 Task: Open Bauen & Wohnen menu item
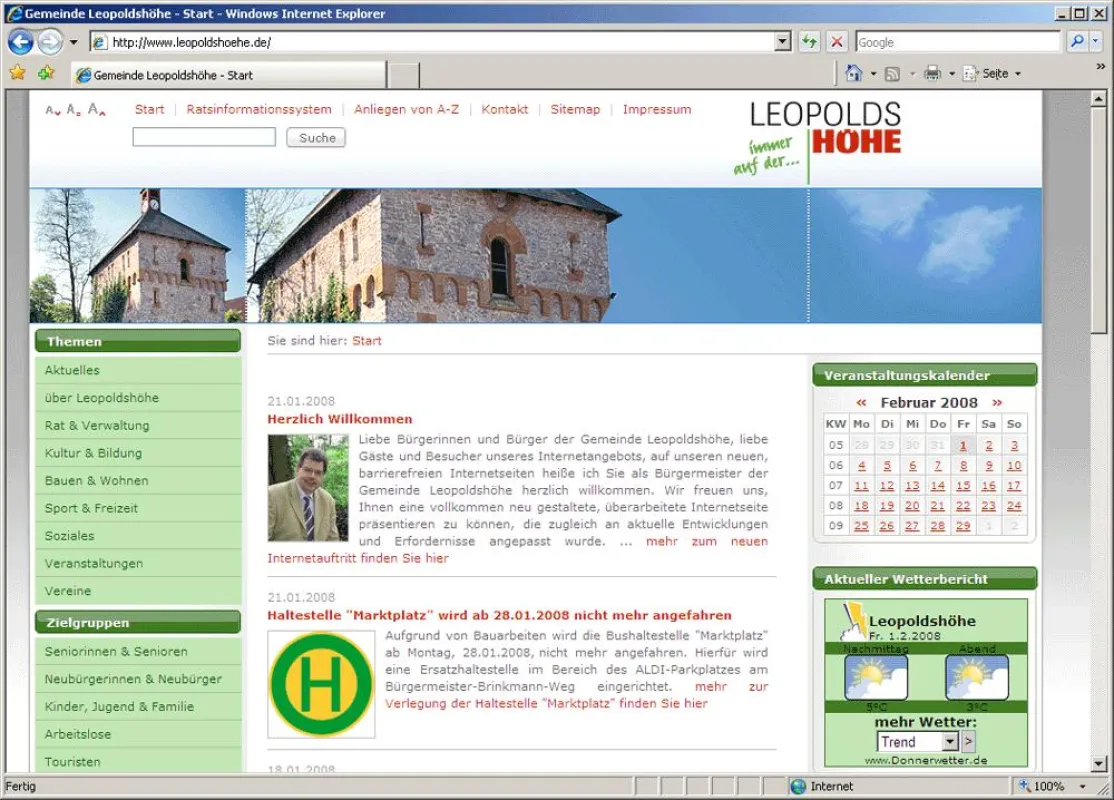tap(138, 481)
